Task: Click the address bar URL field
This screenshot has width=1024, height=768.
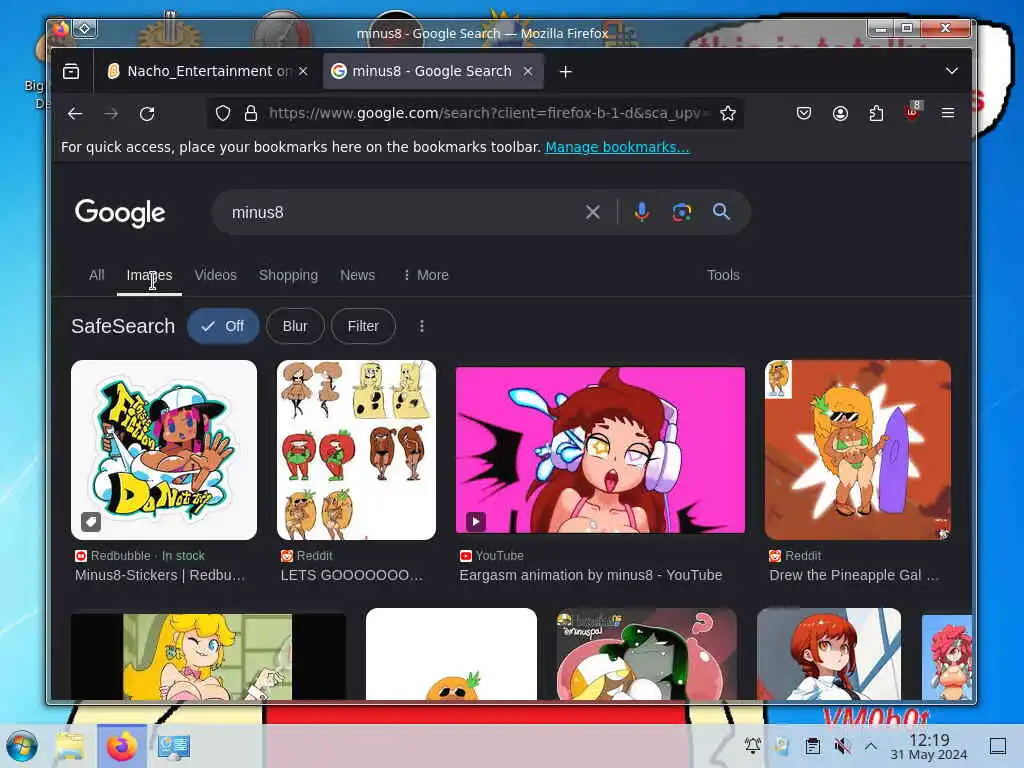Action: pyautogui.click(x=487, y=114)
